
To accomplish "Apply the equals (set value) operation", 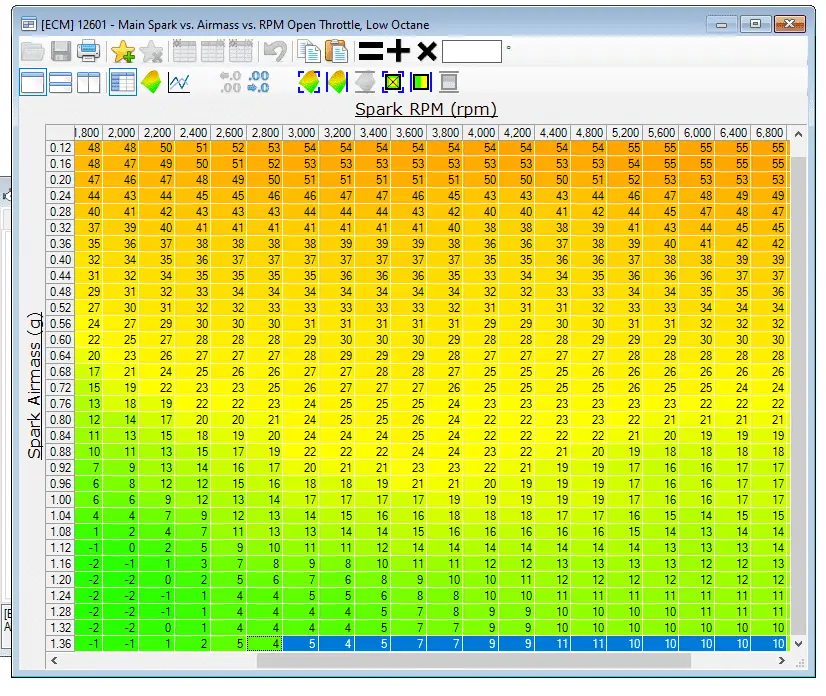I will pos(371,51).
